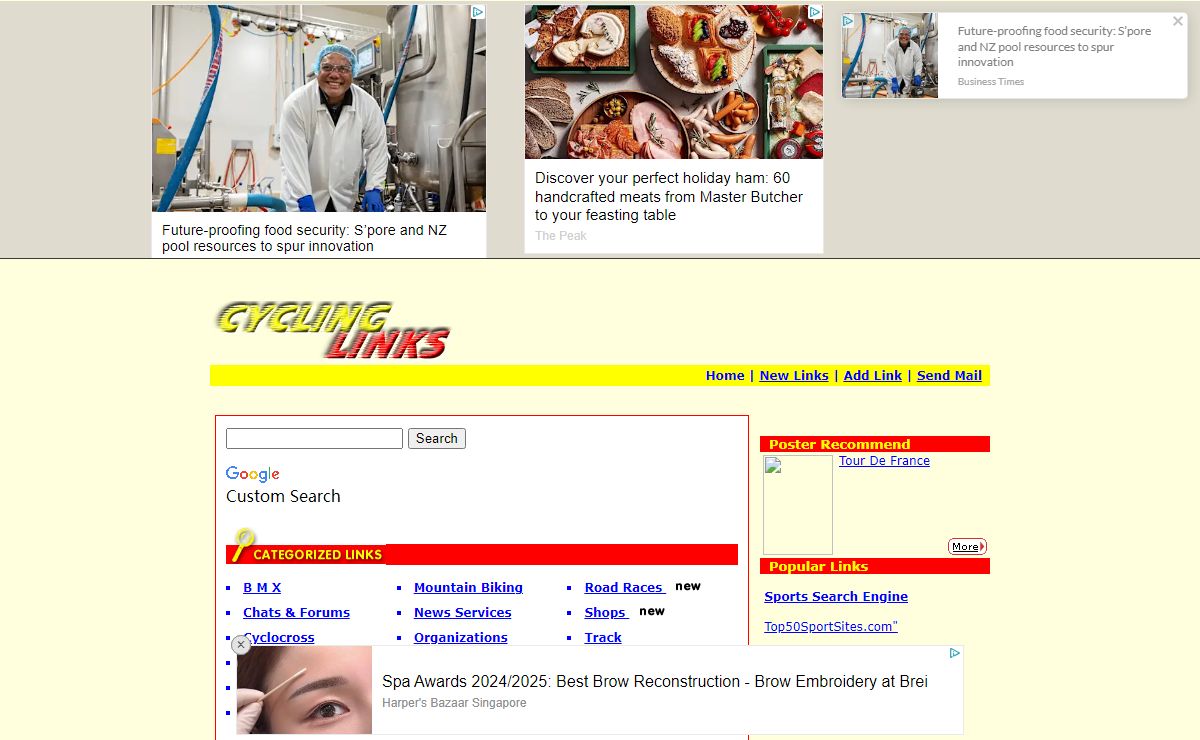Image resolution: width=1200 pixels, height=740 pixels.
Task: Click the Cycling Links logo
Action: pyautogui.click(x=333, y=330)
